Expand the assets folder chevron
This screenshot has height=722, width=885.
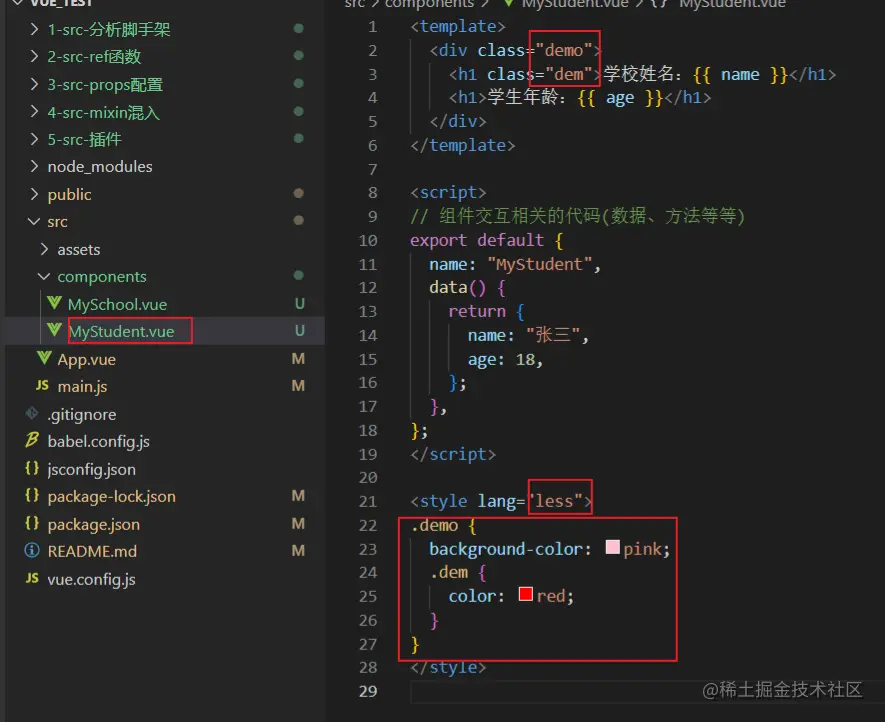[x=45, y=249]
